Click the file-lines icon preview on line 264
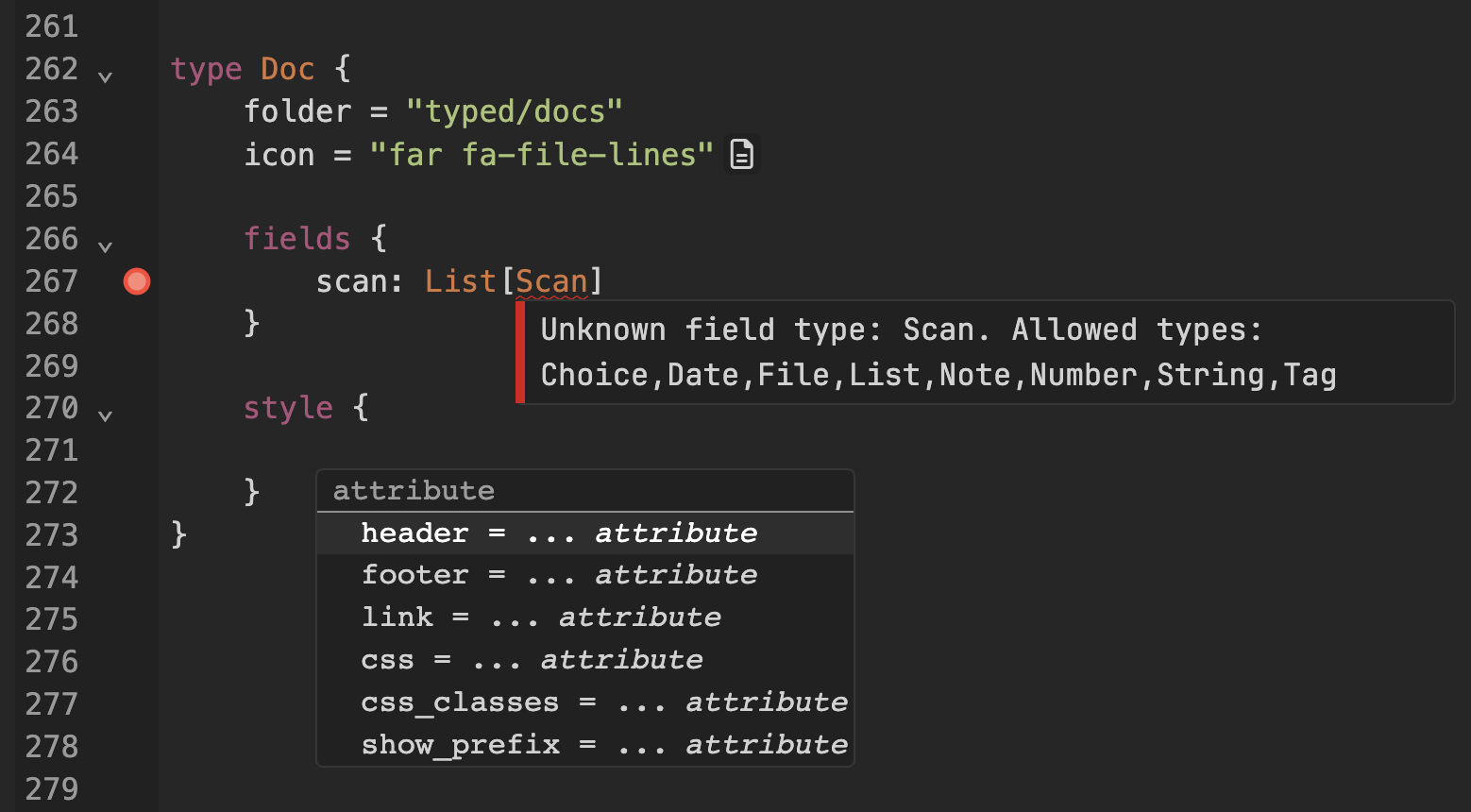This screenshot has height=812, width=1471. point(742,154)
